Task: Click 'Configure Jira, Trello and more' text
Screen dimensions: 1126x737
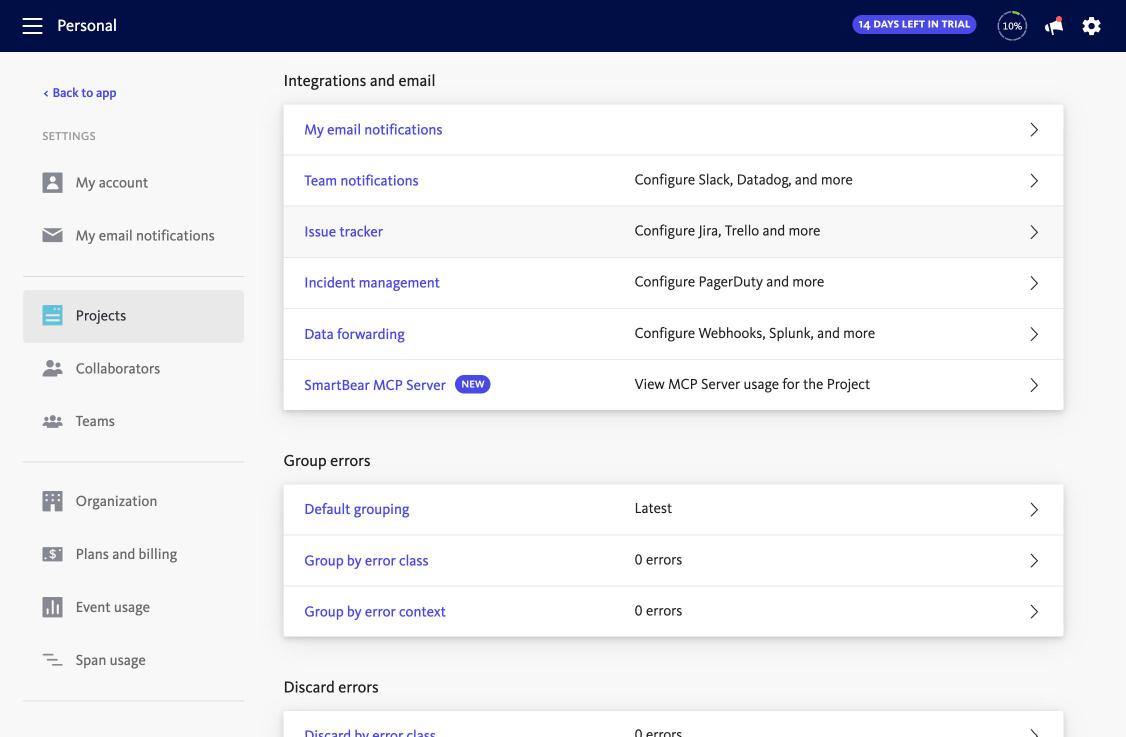Action: (x=727, y=231)
